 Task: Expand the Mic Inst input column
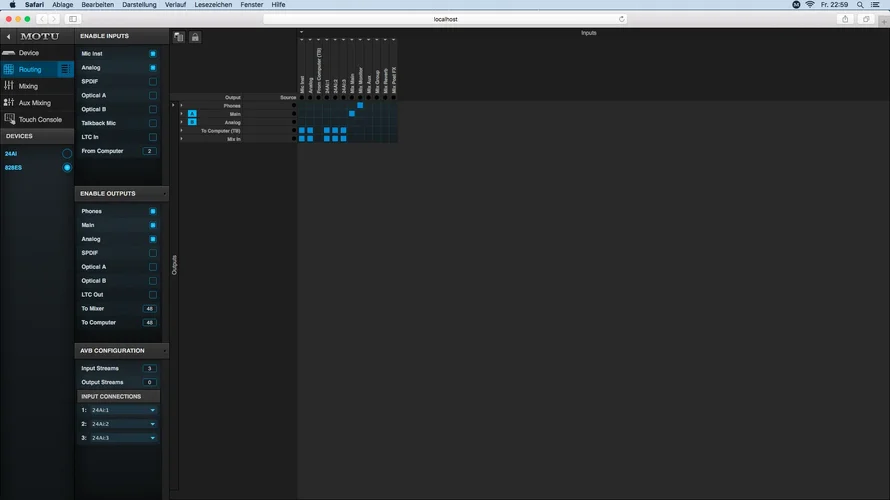click(301, 39)
